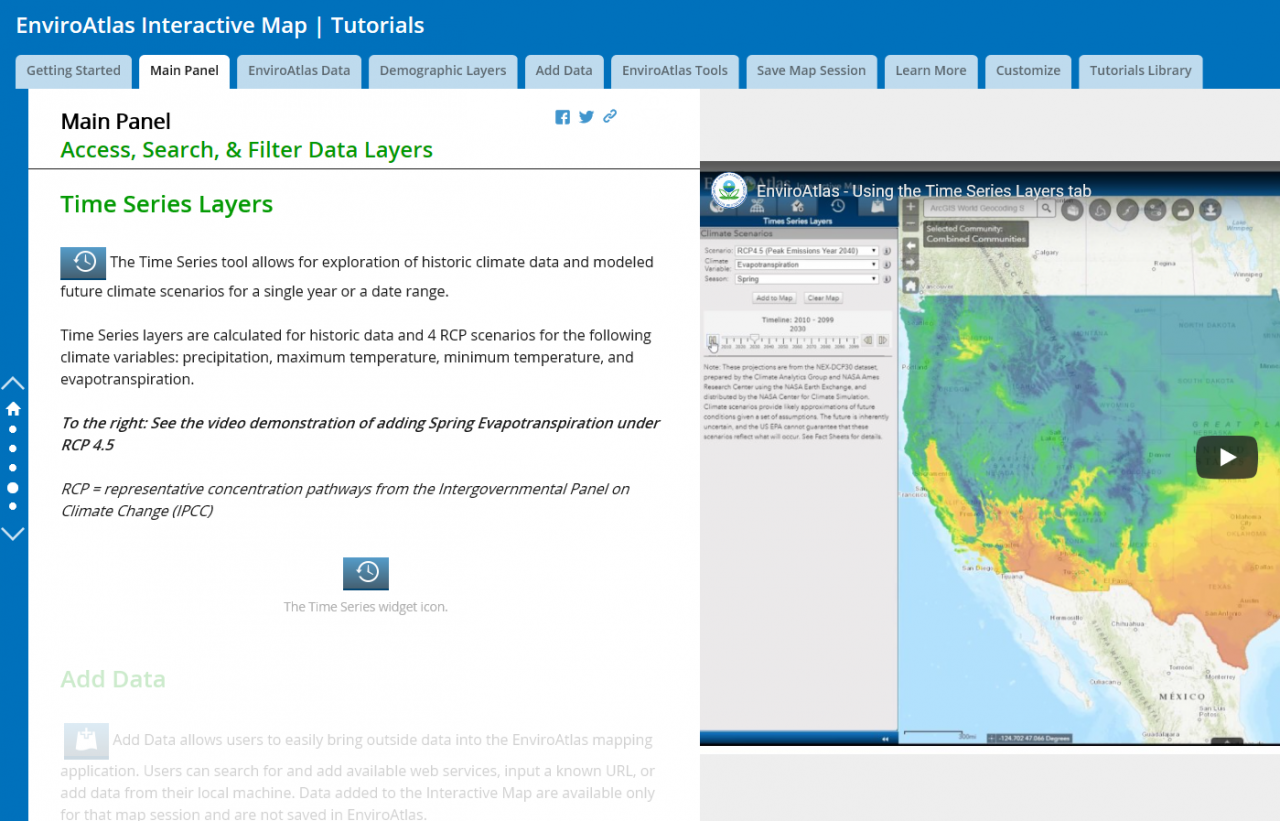
Task: Share the tutorial using the Twitter icon
Action: pos(586,117)
